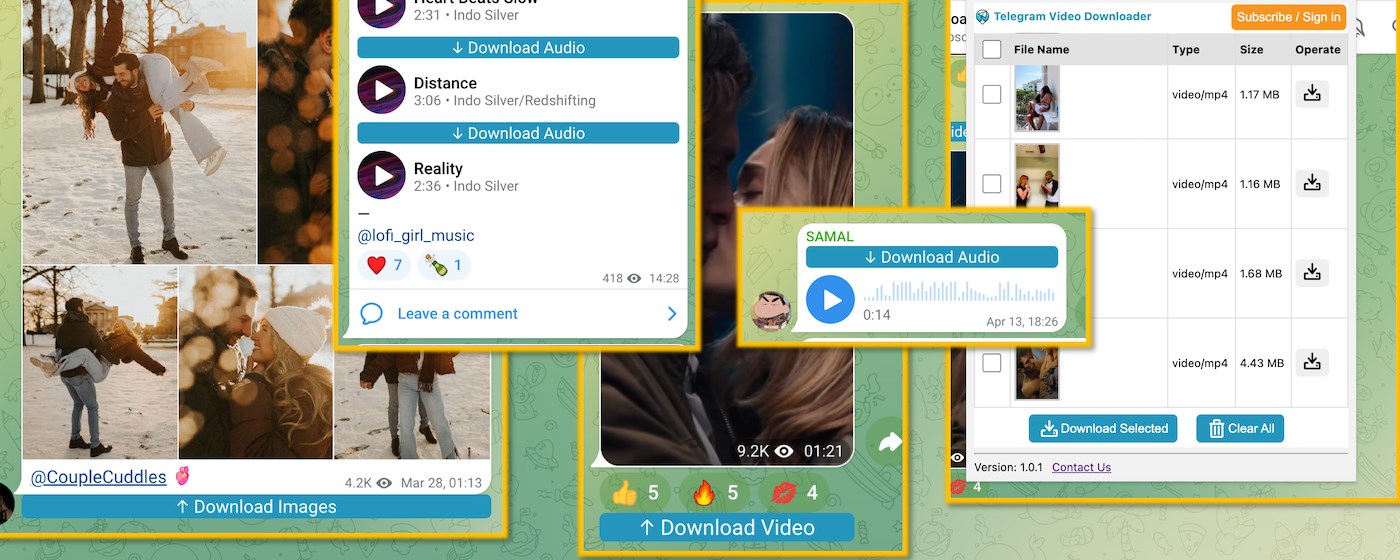Click the speech bubble comment icon

tap(371, 314)
